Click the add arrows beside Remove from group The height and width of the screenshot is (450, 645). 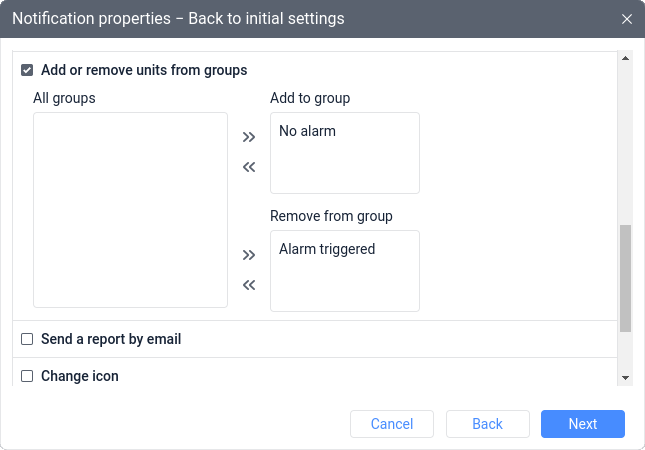[249, 255]
